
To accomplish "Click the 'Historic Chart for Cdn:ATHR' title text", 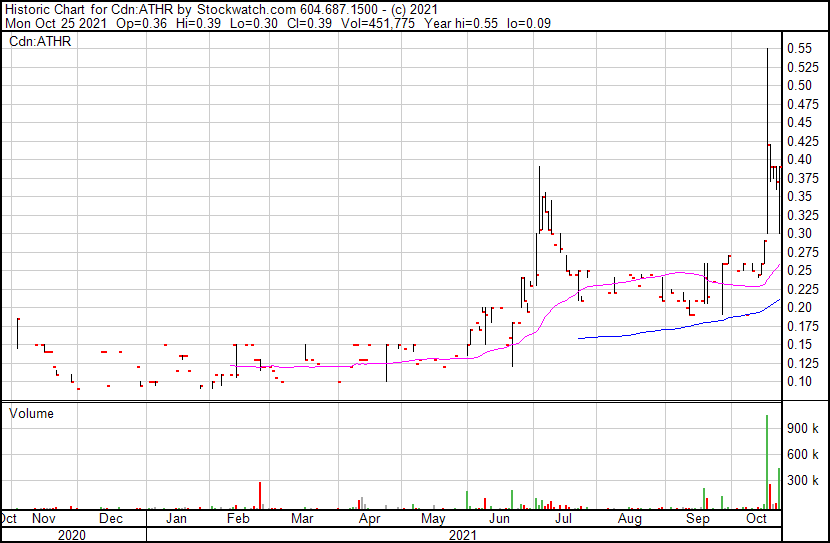I will [89, 10].
